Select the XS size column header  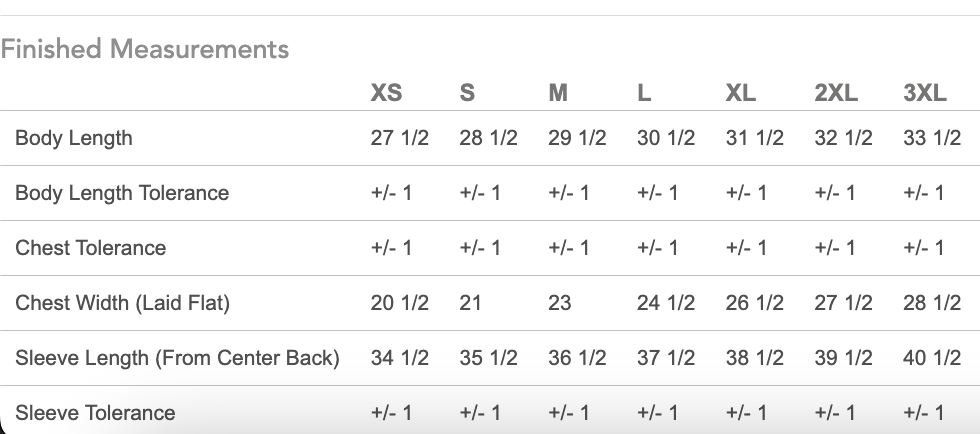click(x=386, y=93)
